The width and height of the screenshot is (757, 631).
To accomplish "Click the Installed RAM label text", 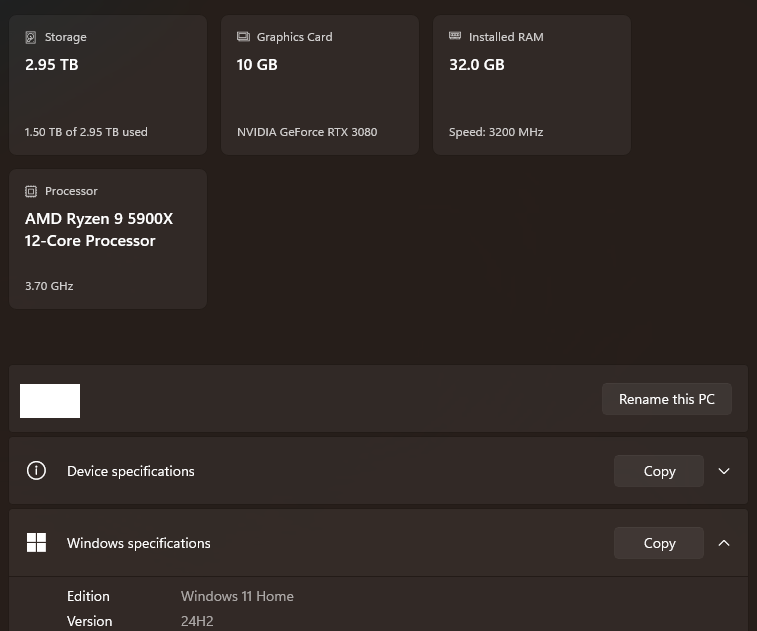I will (x=506, y=37).
